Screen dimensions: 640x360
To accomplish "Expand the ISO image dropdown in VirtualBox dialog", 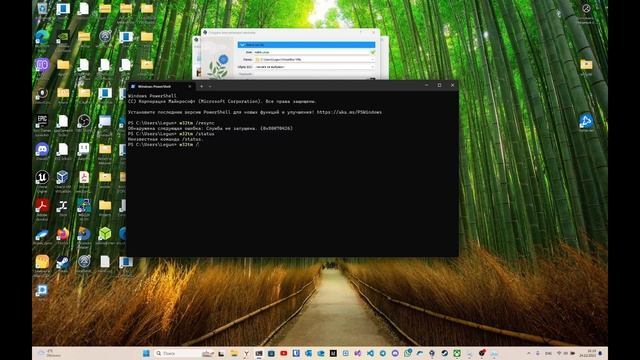I will point(372,67).
